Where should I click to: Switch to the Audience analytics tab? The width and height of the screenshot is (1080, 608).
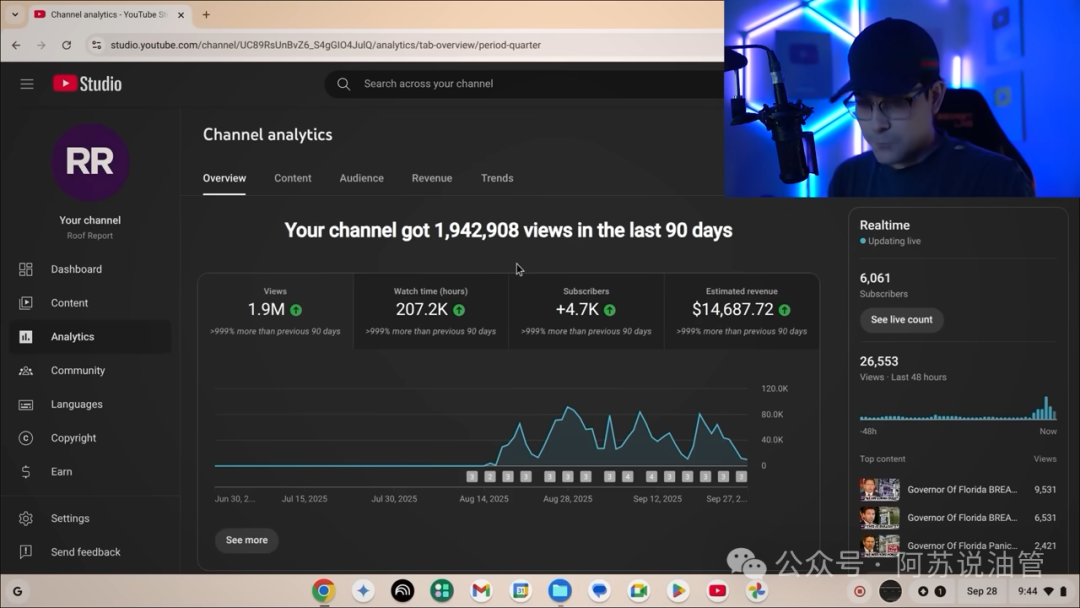point(361,178)
